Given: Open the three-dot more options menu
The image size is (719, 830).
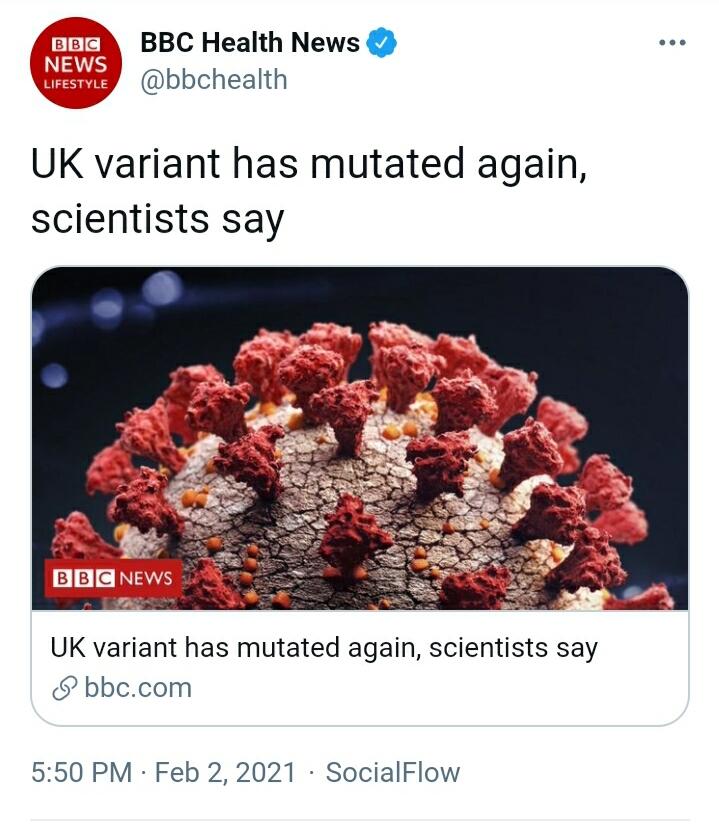Looking at the screenshot, I should tap(671, 43).
